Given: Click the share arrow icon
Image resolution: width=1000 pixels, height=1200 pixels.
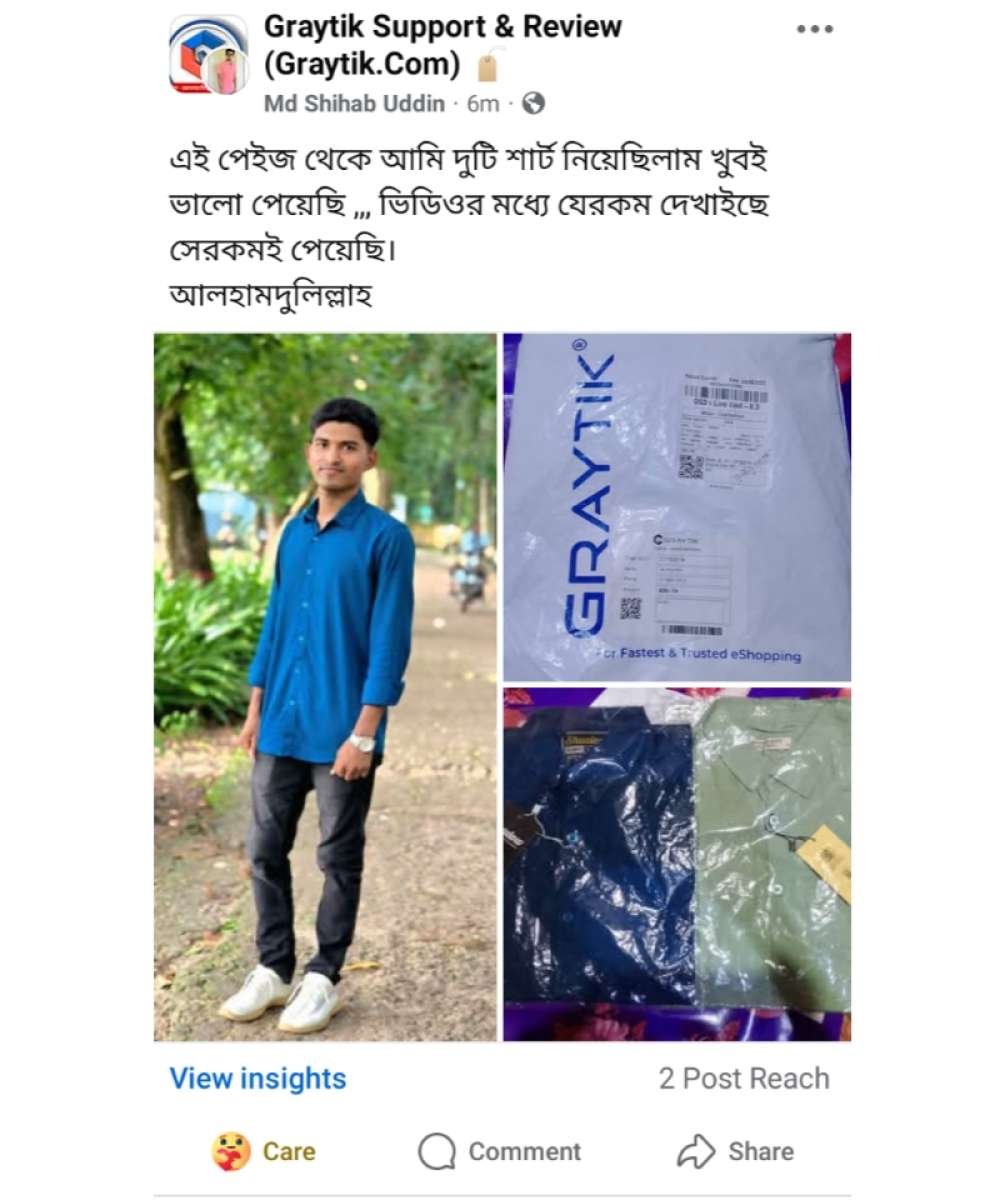Looking at the screenshot, I should [x=696, y=1151].
